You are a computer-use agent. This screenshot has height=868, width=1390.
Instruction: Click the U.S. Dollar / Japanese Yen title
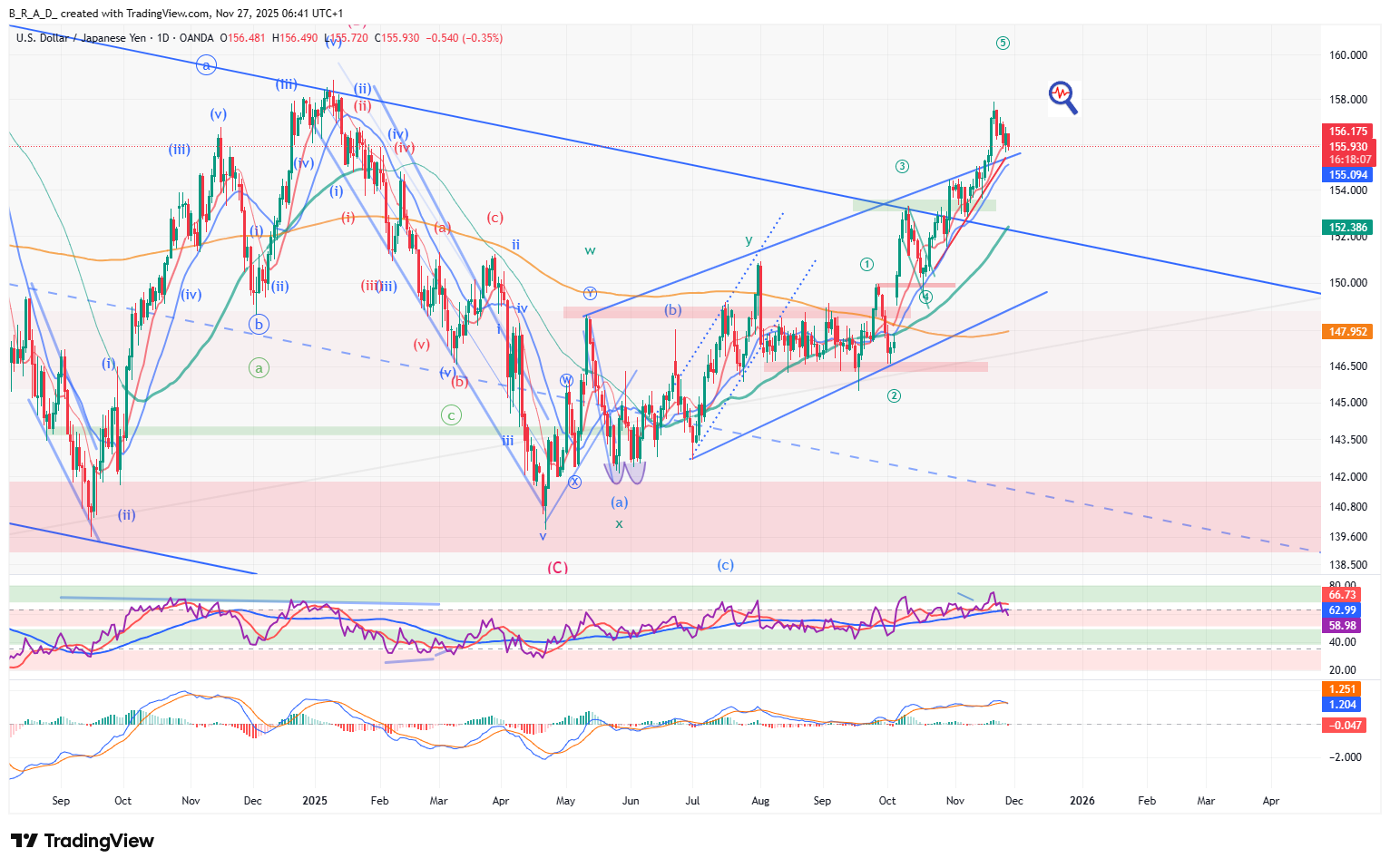point(81,38)
